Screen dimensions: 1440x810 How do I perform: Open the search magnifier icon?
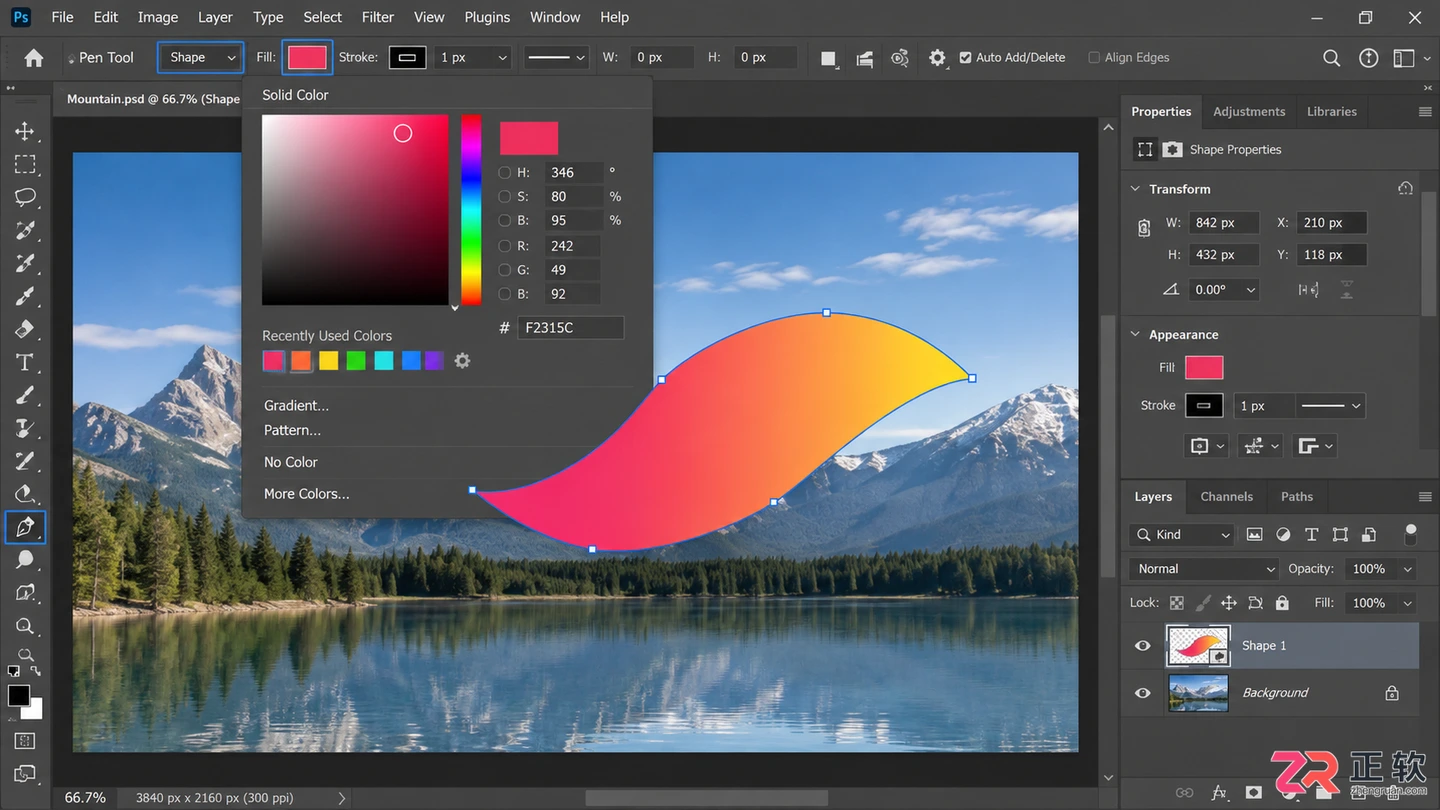coord(1331,58)
